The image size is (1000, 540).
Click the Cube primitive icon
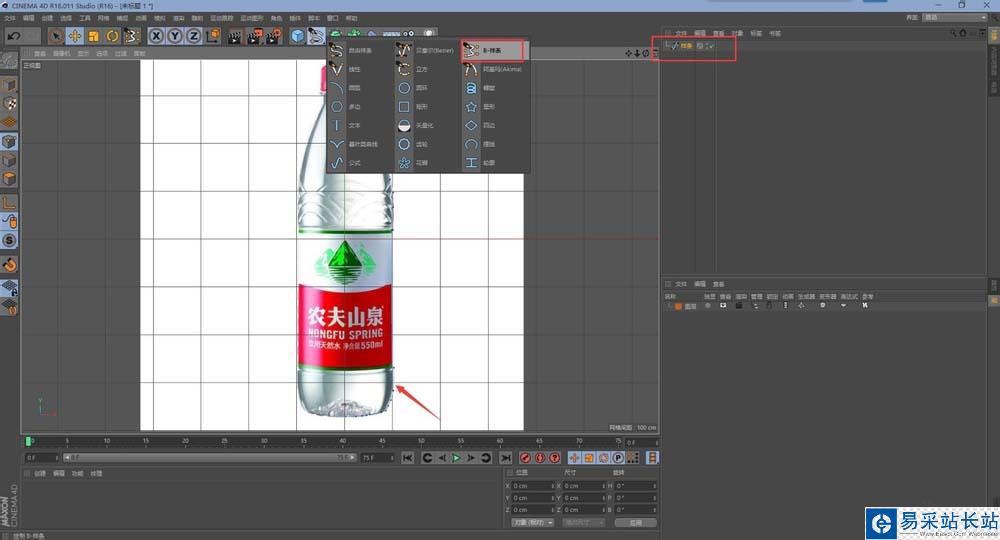pos(298,36)
